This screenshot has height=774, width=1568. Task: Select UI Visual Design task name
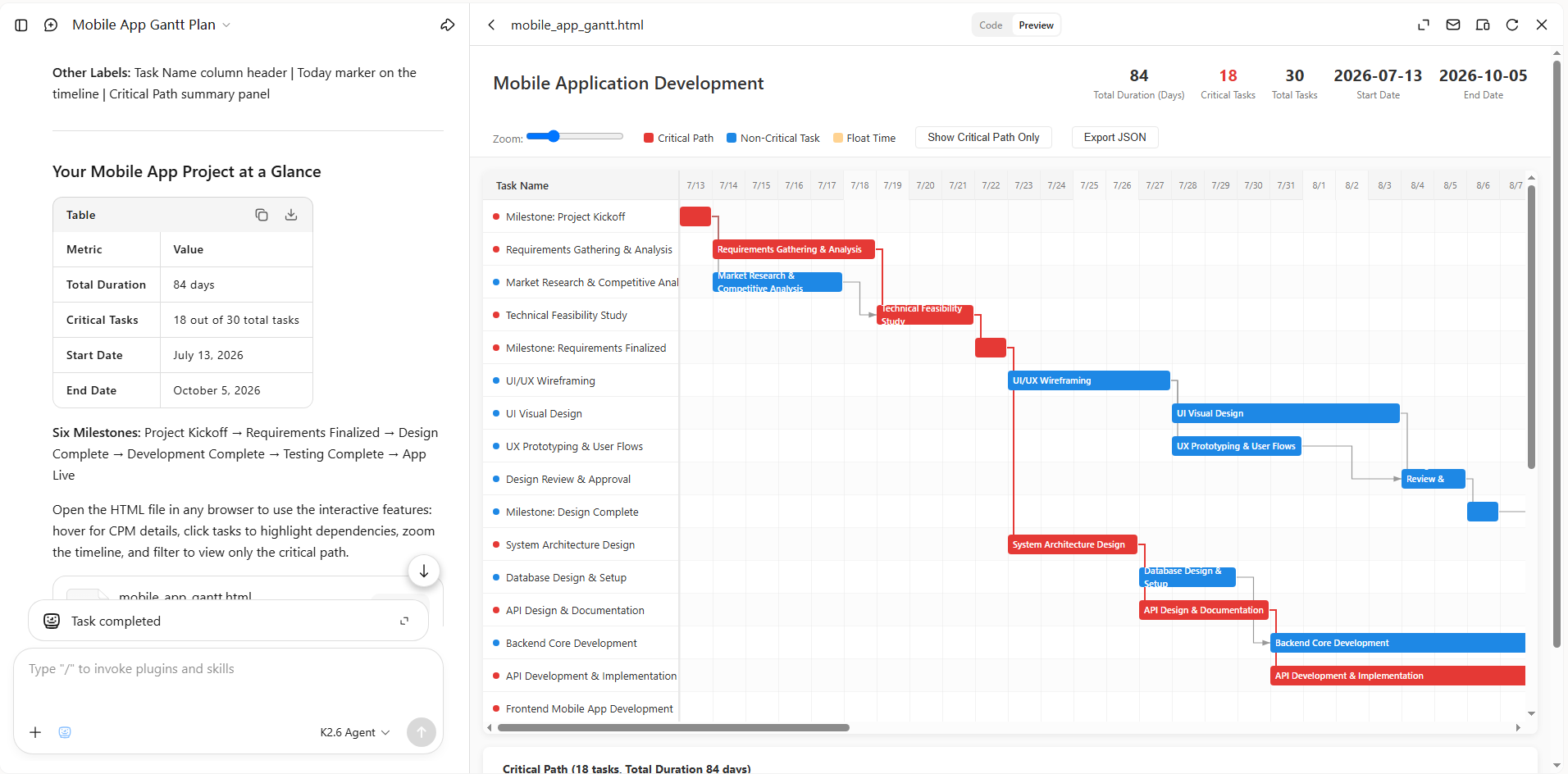[x=544, y=413]
